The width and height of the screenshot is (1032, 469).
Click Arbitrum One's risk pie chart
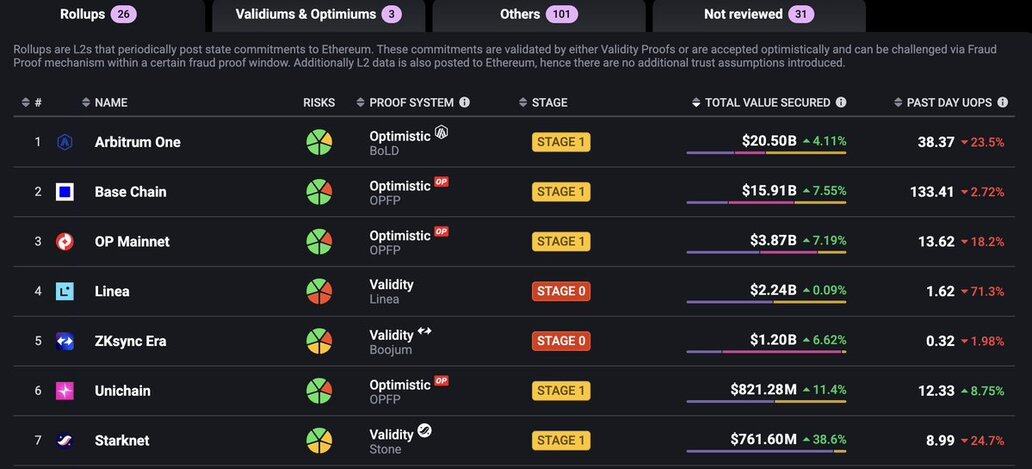[319, 142]
